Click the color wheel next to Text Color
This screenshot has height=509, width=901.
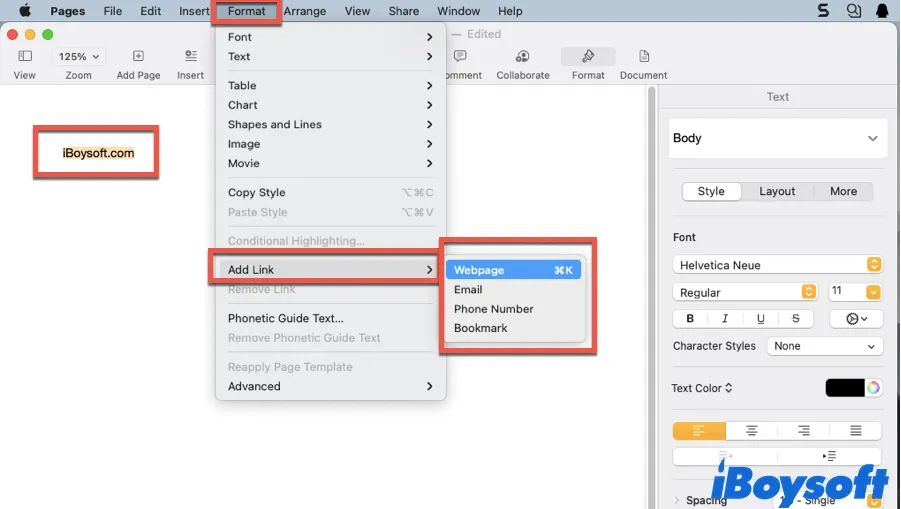(873, 388)
